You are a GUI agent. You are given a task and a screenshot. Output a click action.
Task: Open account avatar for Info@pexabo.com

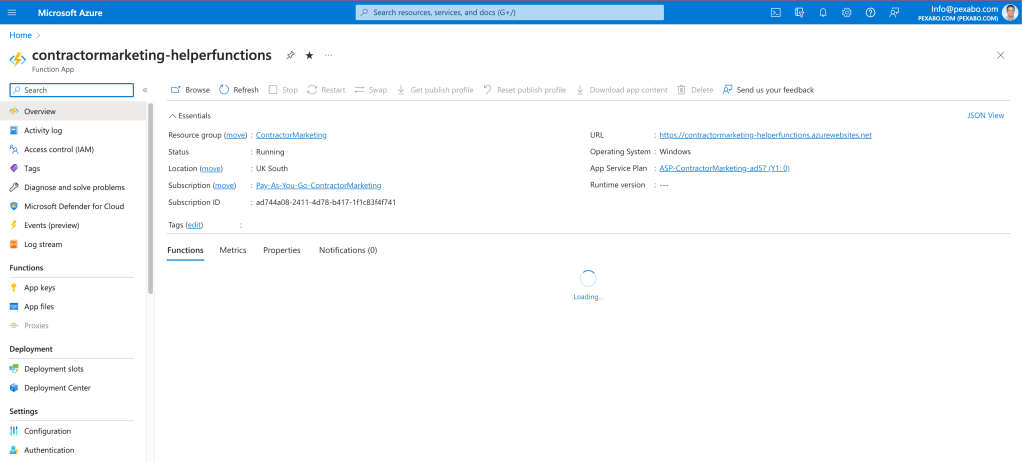pyautogui.click(x=1009, y=12)
